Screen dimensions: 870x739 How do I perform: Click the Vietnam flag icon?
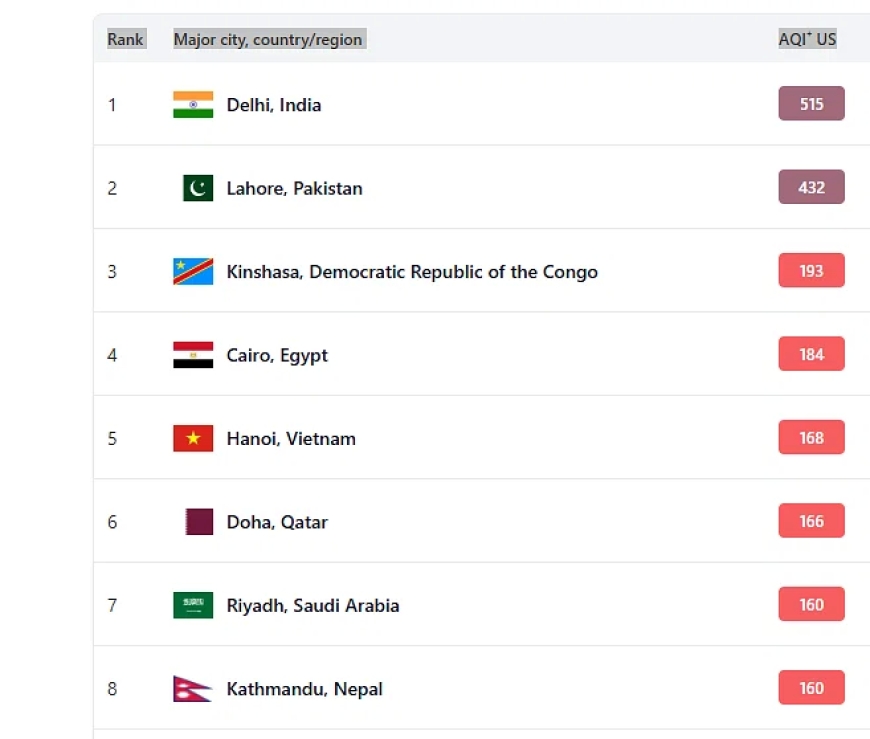[193, 438]
